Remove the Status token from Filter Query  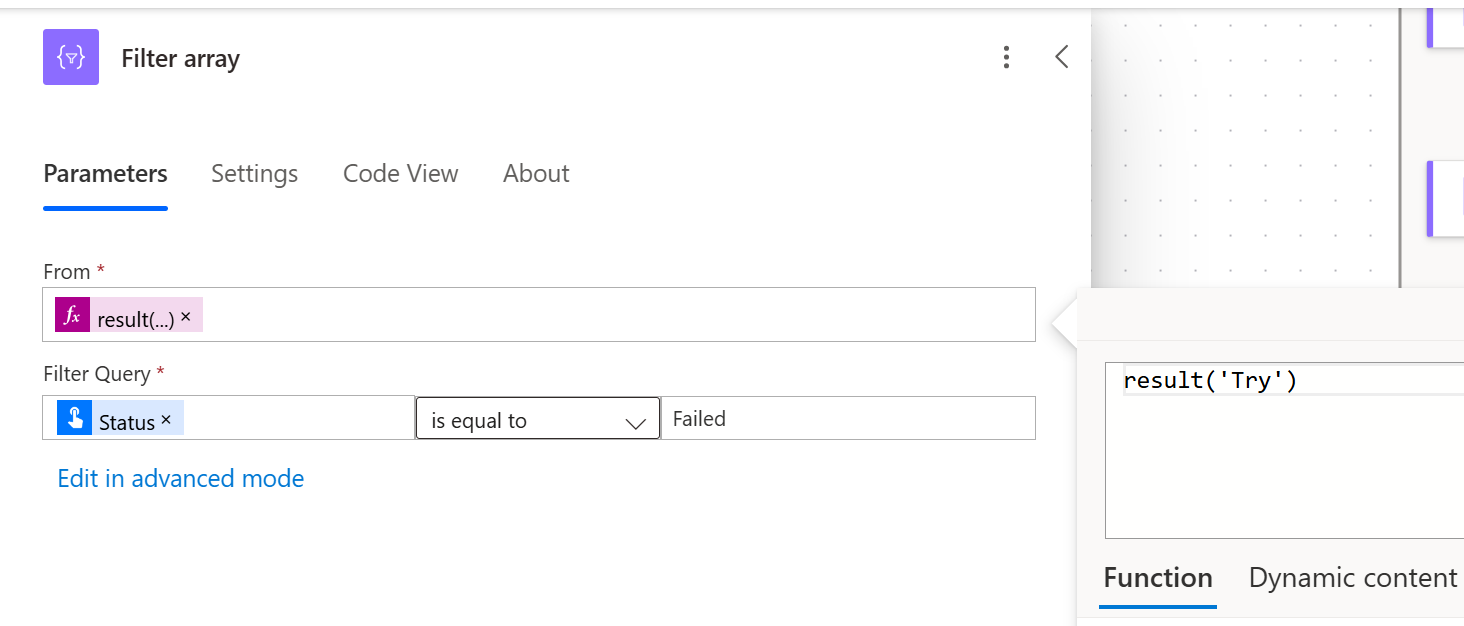(x=166, y=420)
